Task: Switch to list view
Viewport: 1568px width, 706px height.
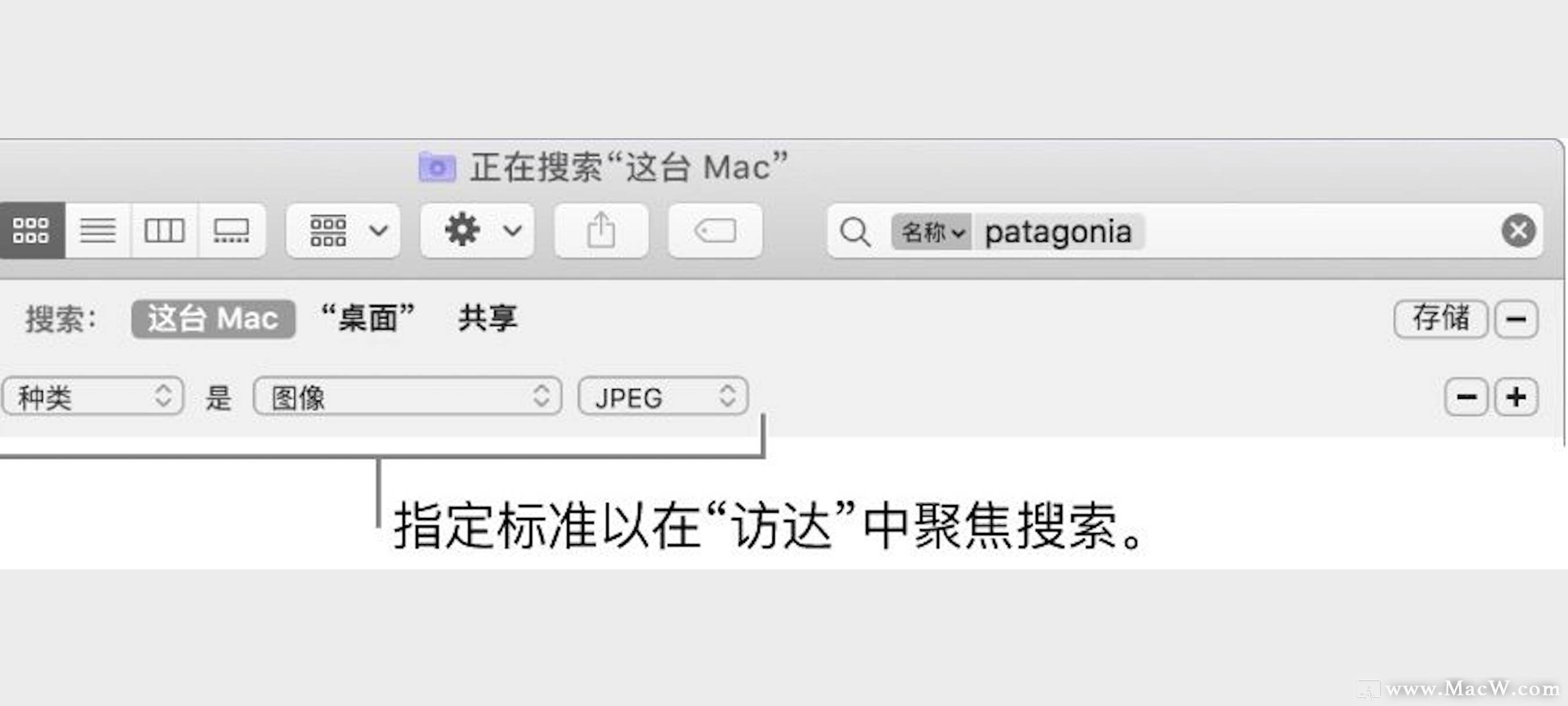Action: [x=98, y=230]
